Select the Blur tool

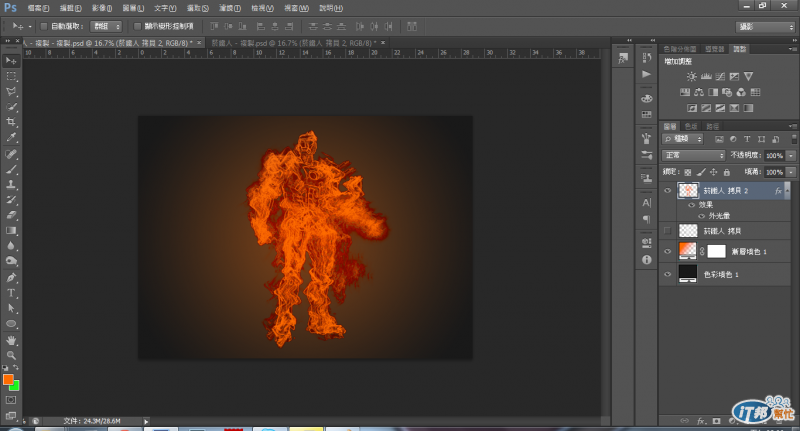pyautogui.click(x=11, y=246)
